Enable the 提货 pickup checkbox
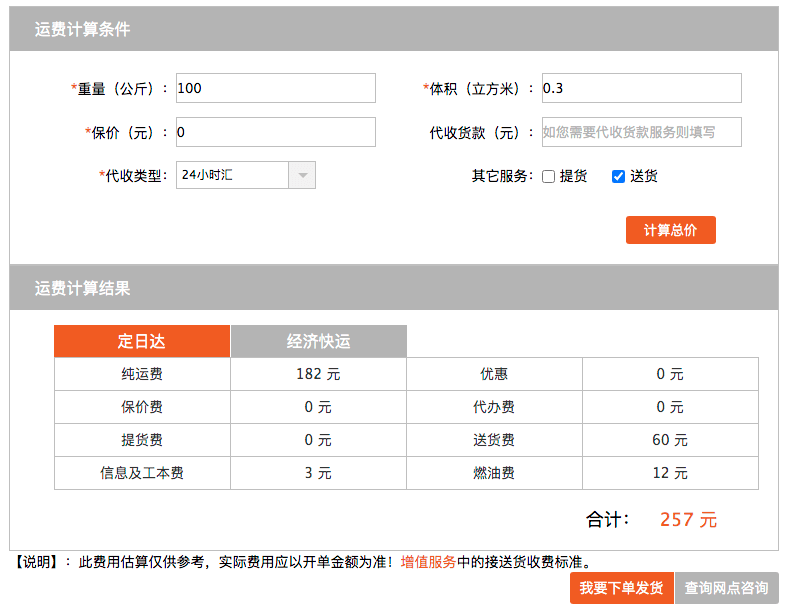 pyautogui.click(x=548, y=176)
